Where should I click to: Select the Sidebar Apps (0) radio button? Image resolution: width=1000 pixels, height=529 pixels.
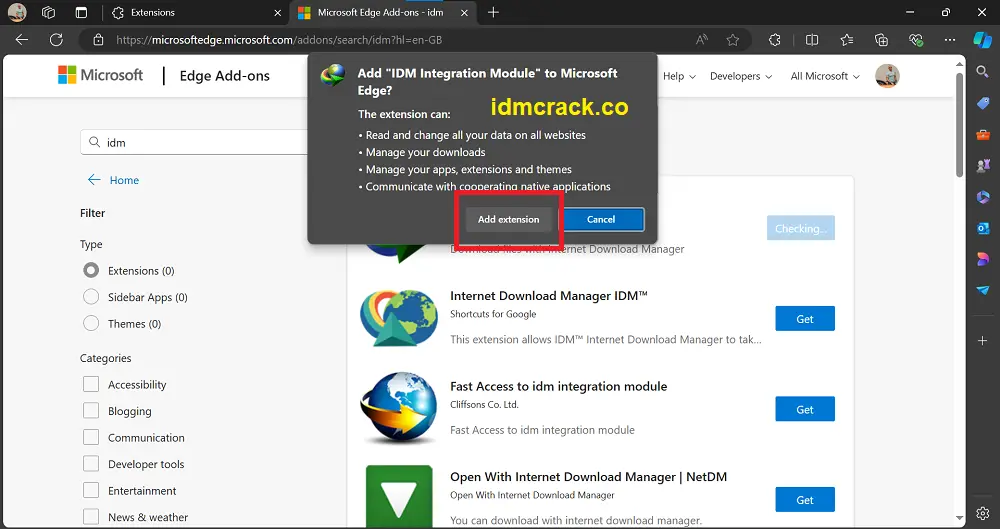tap(91, 297)
